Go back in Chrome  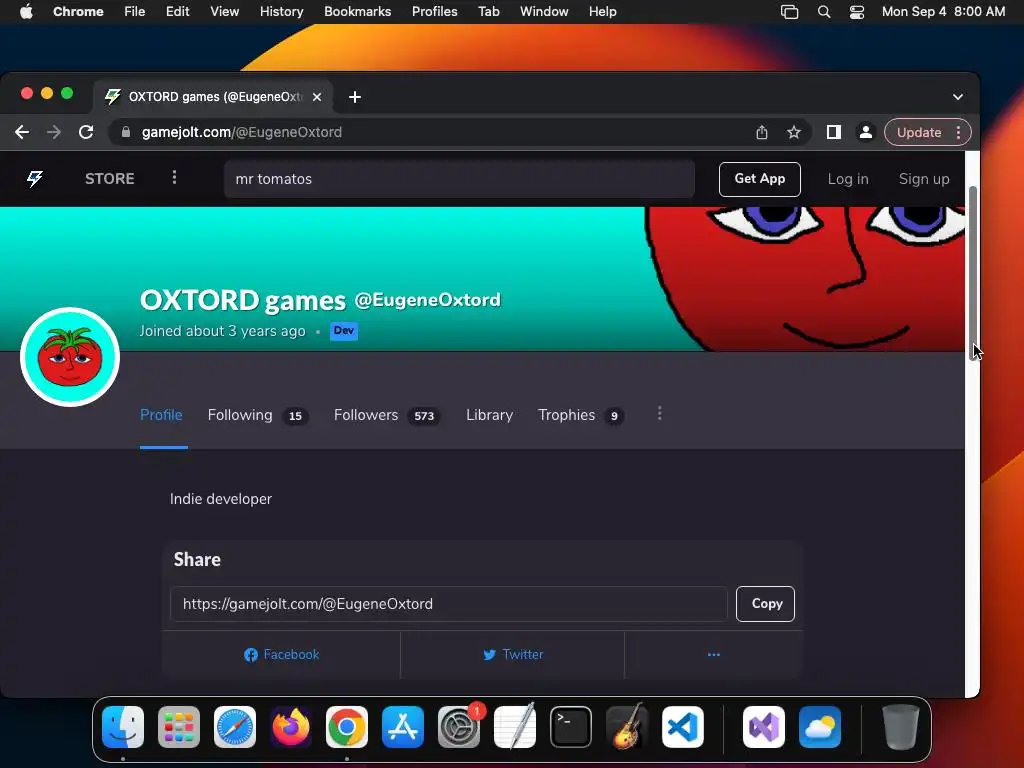22,132
